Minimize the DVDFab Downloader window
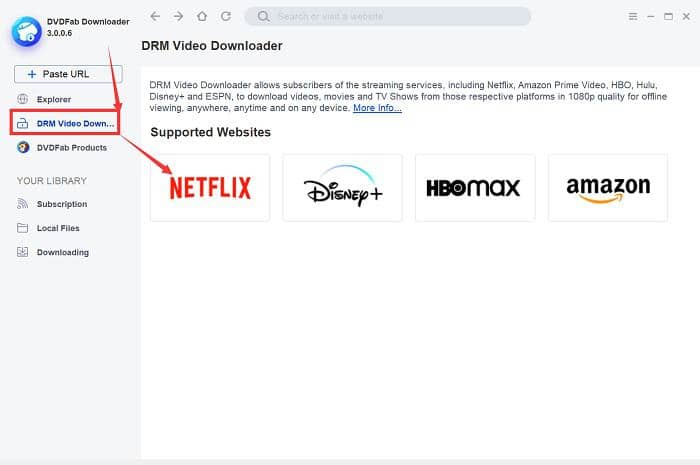 [x=651, y=17]
